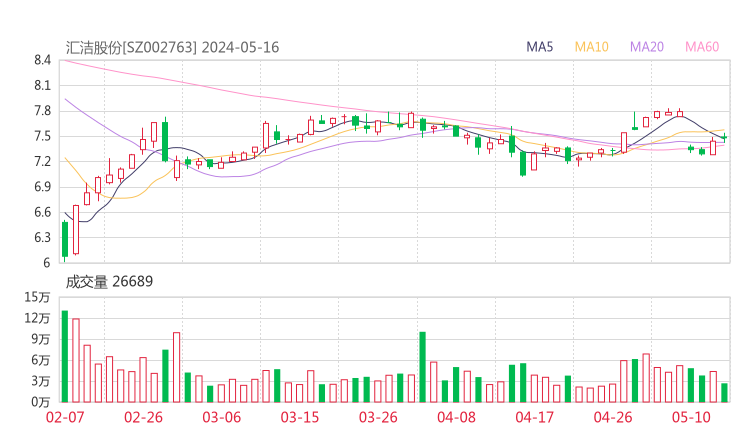This screenshot has width=740, height=440.
Task: Click the last green volume bar at chart end
Action: coord(724,393)
